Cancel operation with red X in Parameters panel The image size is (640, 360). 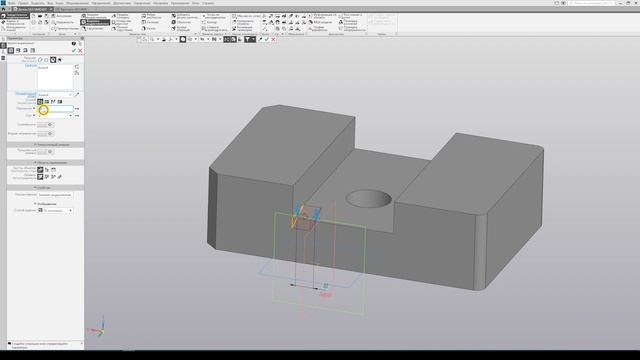pyautogui.click(x=80, y=51)
